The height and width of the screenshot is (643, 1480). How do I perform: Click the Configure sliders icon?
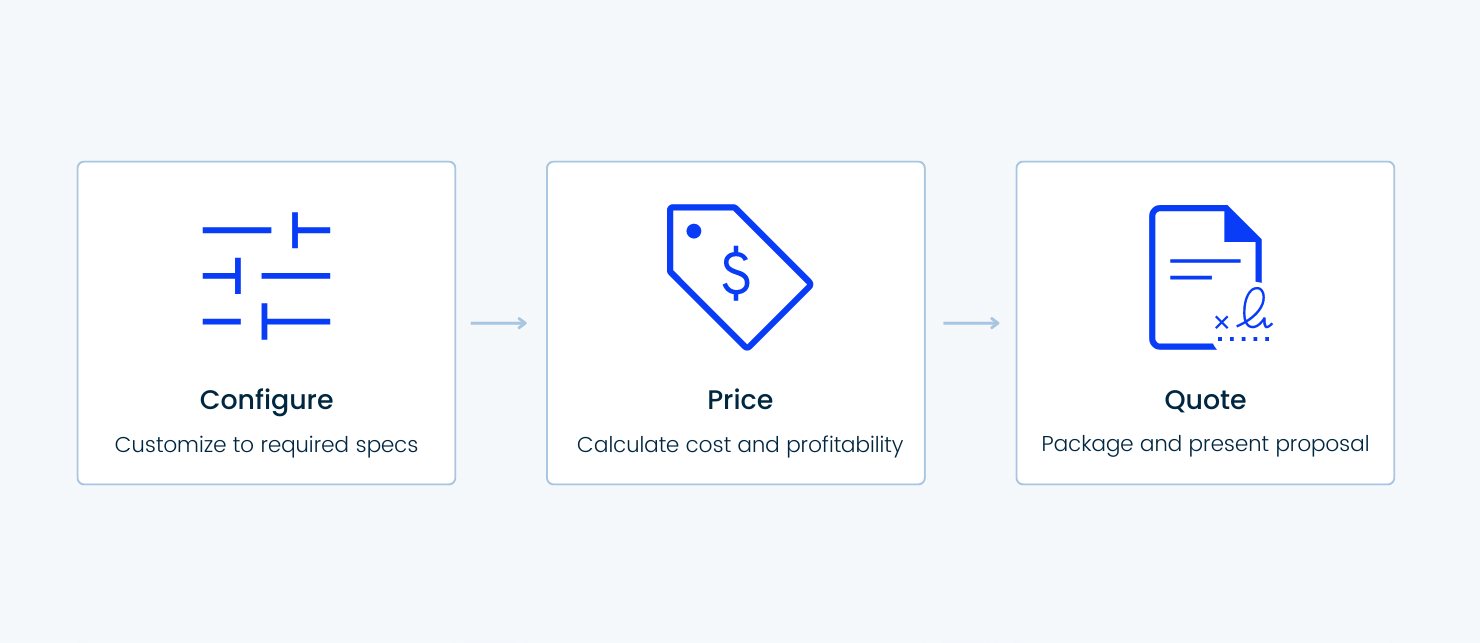(x=266, y=276)
